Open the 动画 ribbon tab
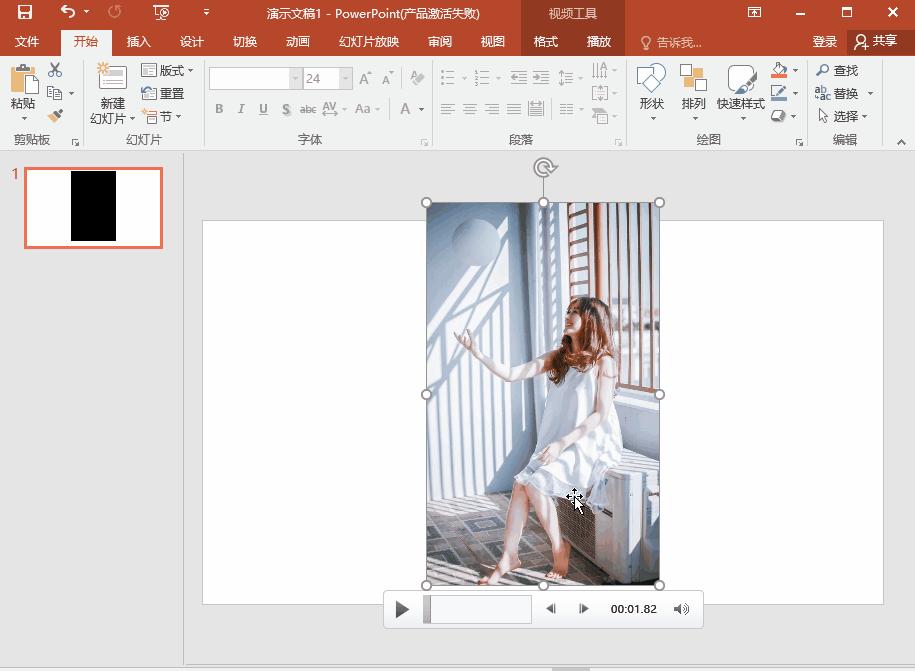Image resolution: width=915 pixels, height=671 pixels. [297, 42]
